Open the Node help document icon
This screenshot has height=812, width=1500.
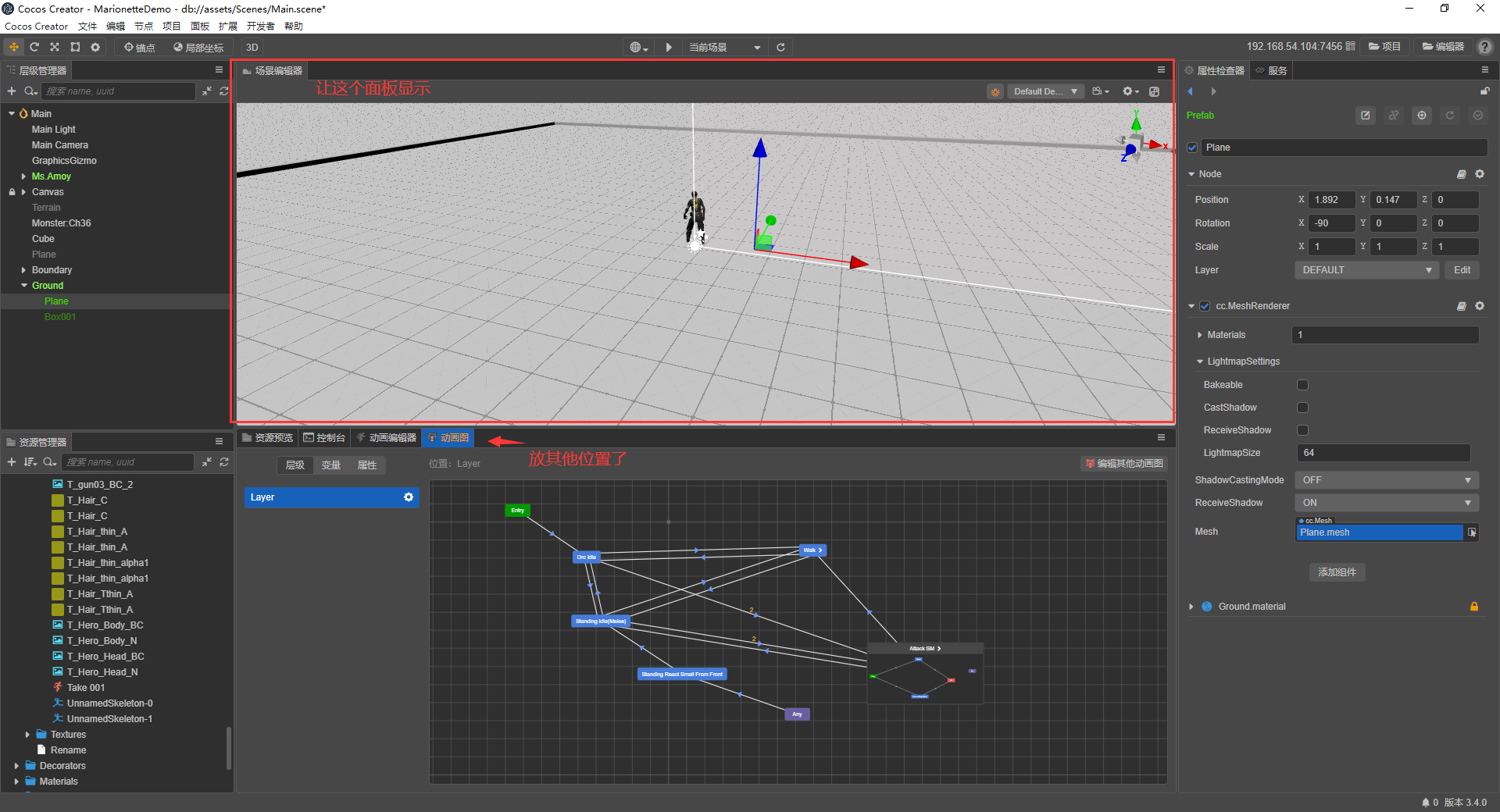[1462, 174]
